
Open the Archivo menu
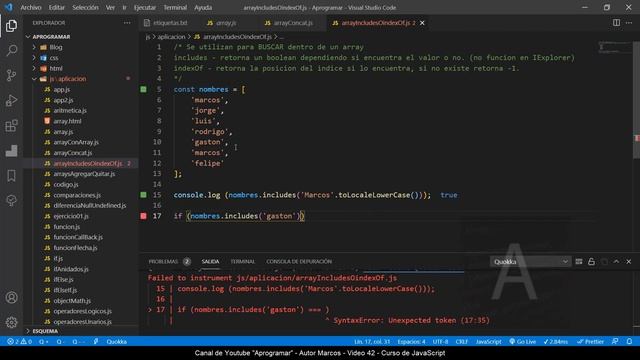(x=31, y=7)
